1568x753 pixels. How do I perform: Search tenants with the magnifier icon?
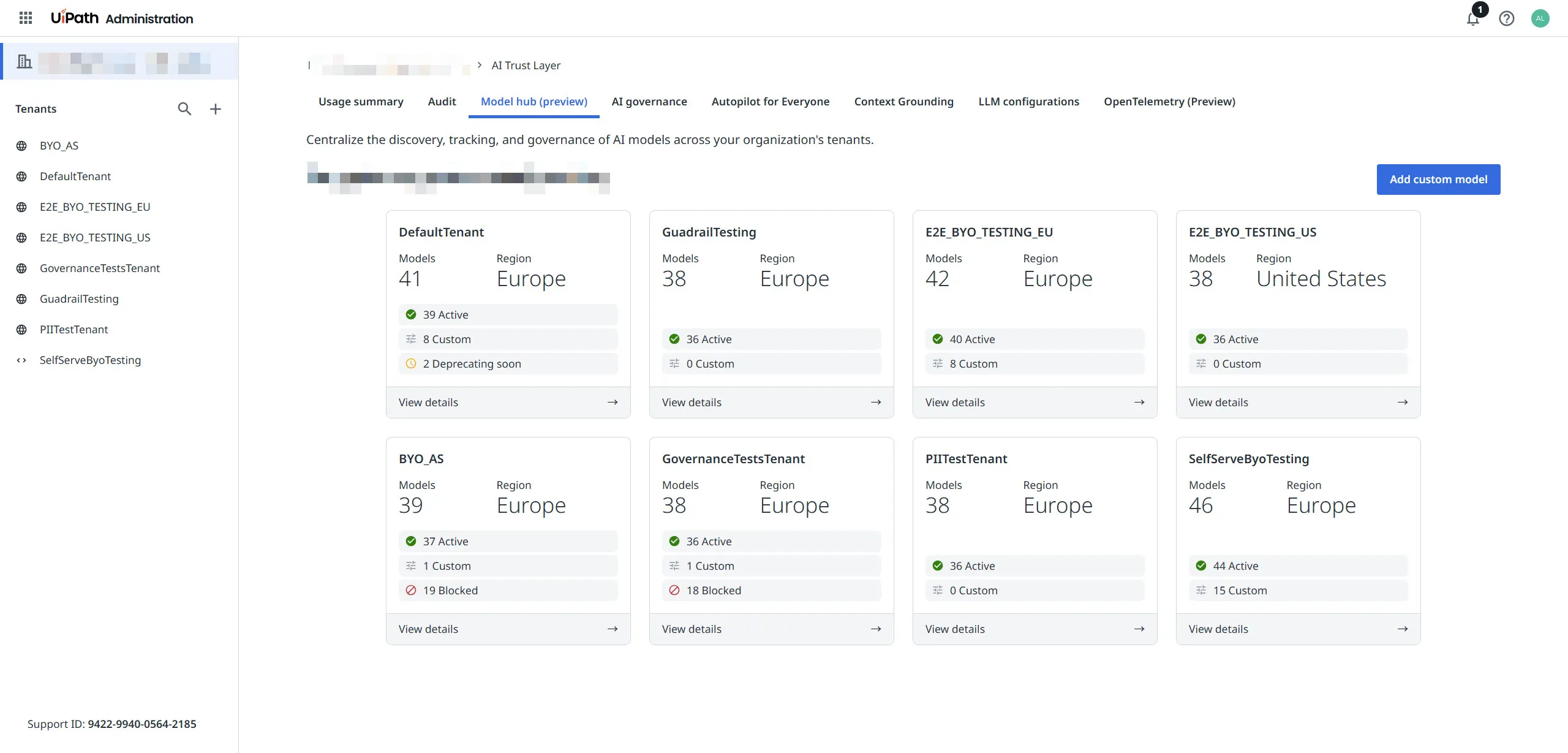(184, 109)
